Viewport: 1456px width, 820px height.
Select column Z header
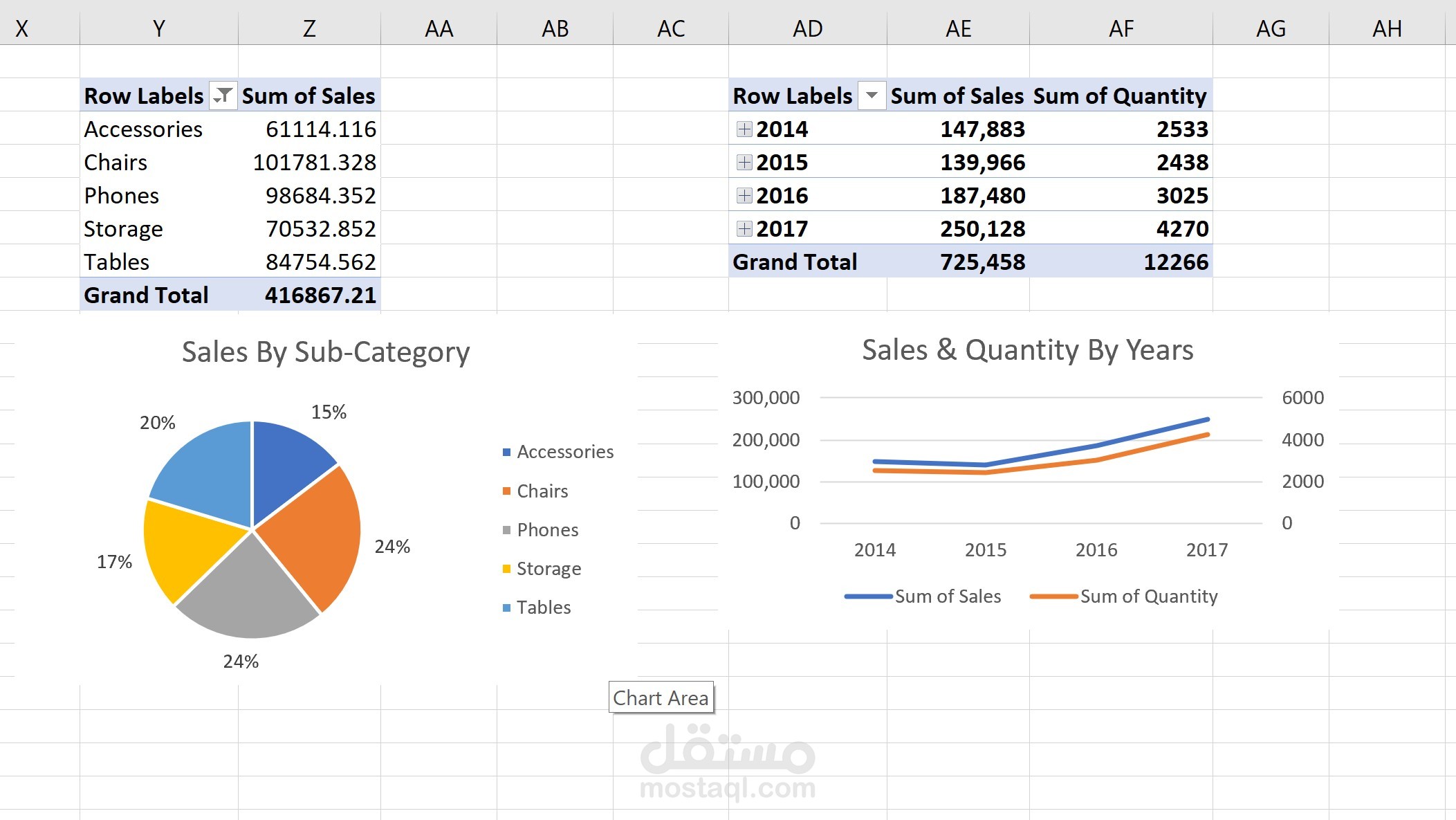pos(309,28)
